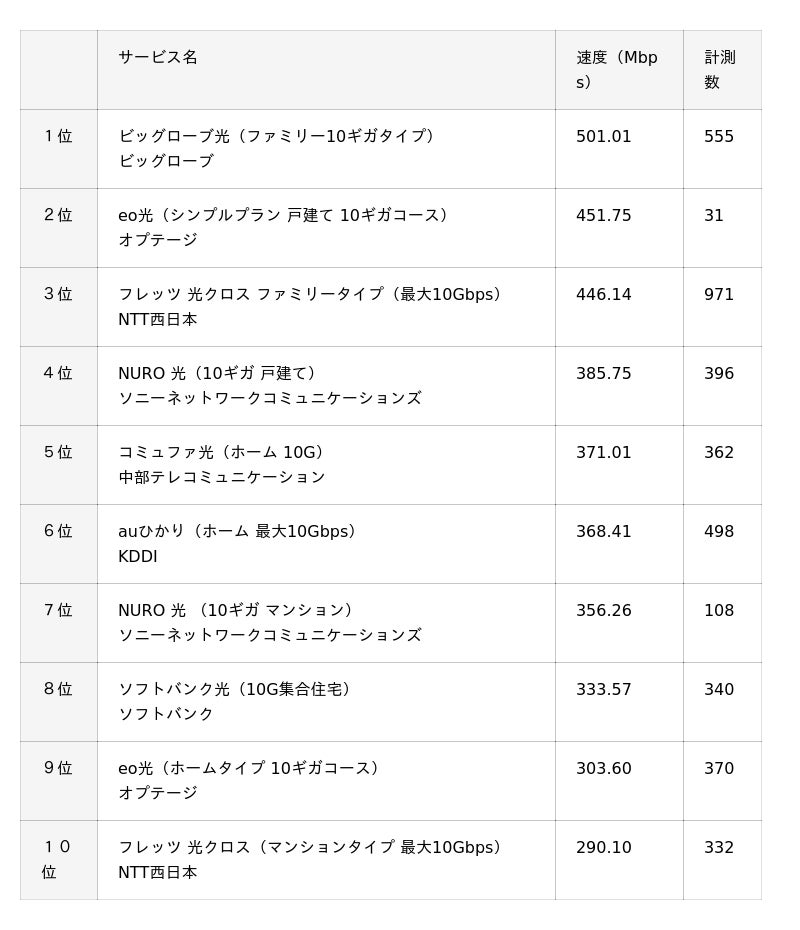Click NURO 光（10ギガ 戸建て） service name
The width and height of the screenshot is (800, 930).
219,373
